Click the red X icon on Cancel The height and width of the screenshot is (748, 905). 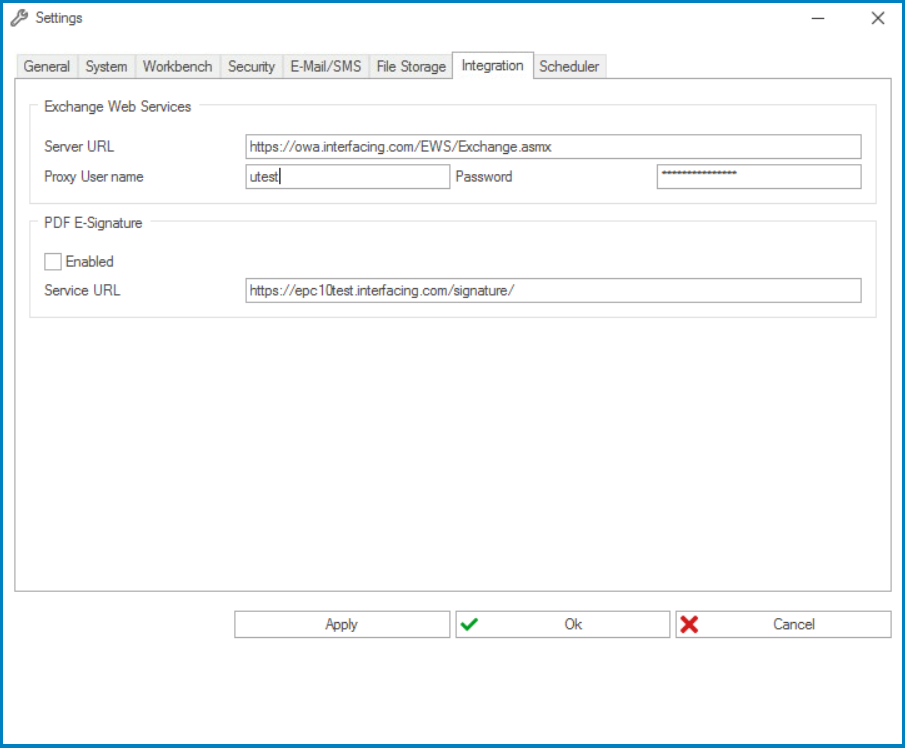[x=689, y=624]
